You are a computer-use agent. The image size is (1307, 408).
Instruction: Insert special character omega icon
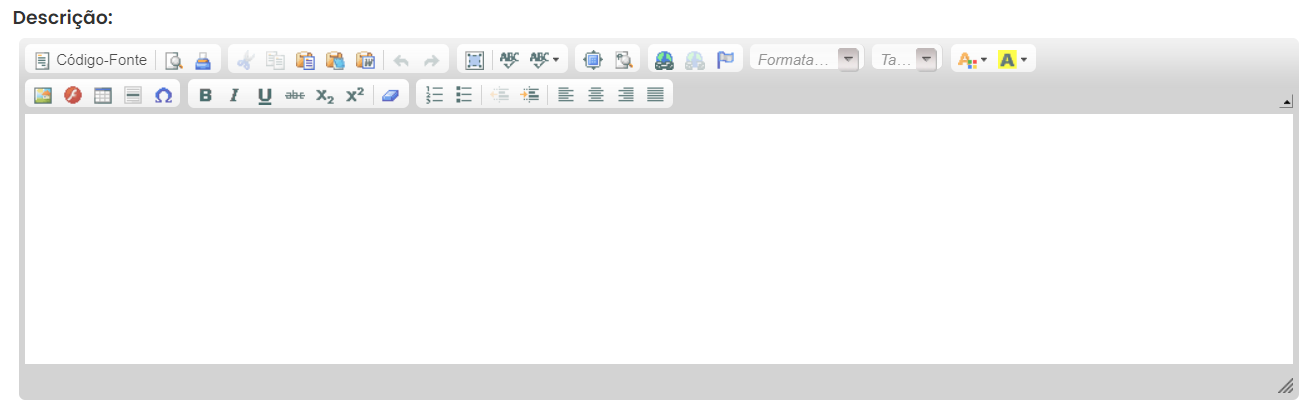163,95
